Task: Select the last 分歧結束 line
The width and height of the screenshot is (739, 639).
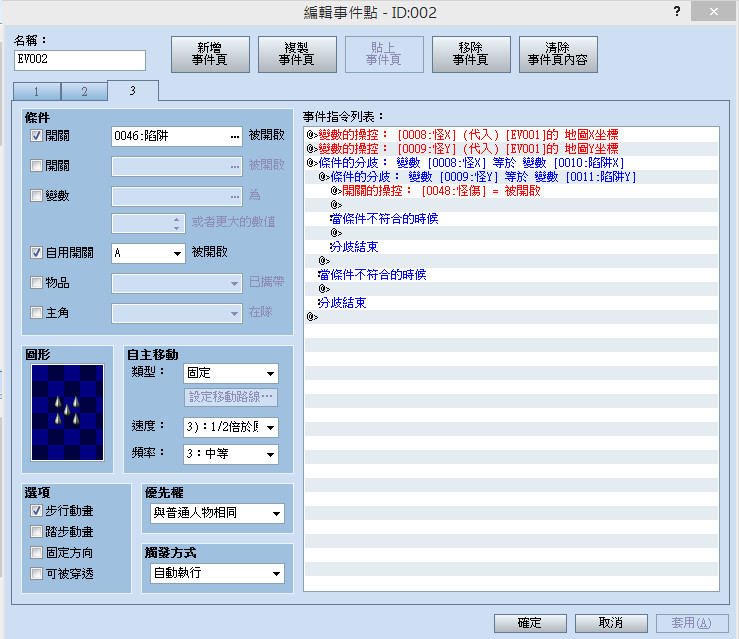Action: (511, 303)
